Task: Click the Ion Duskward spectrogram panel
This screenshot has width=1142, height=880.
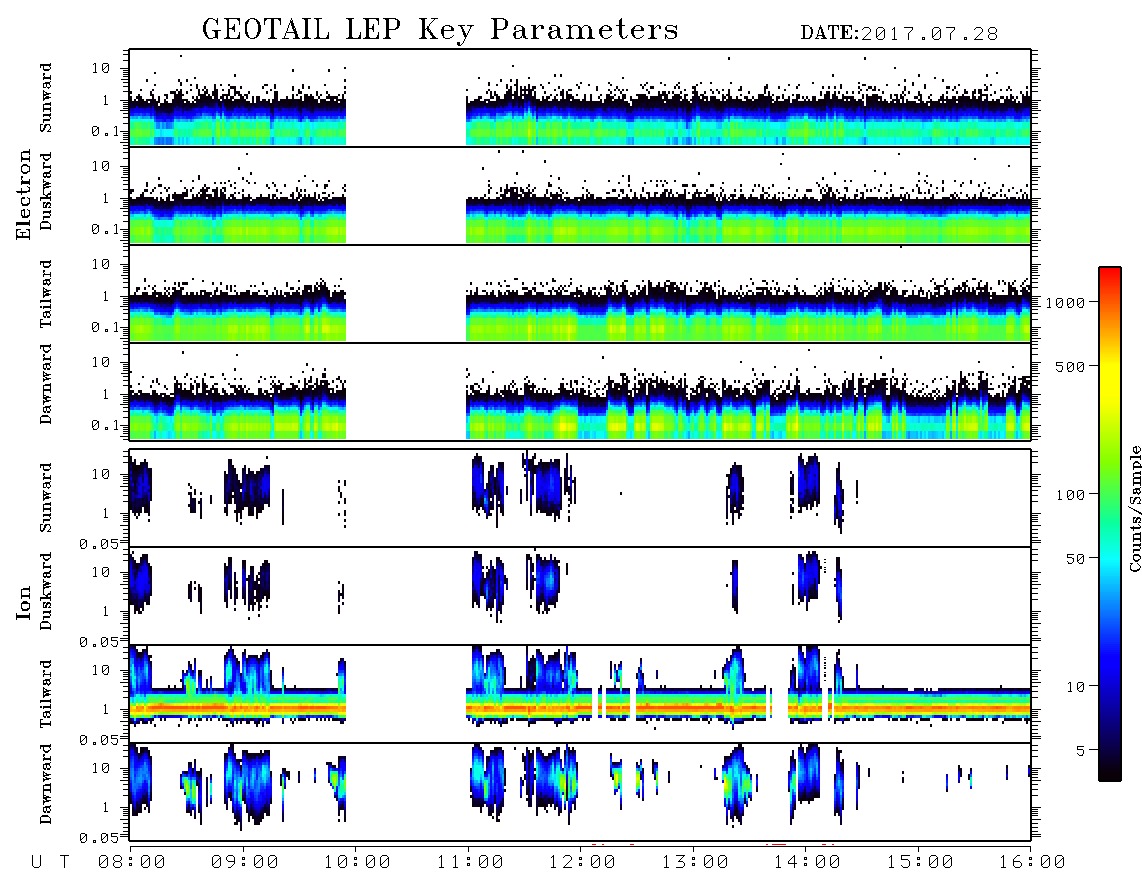Action: [x=580, y=596]
